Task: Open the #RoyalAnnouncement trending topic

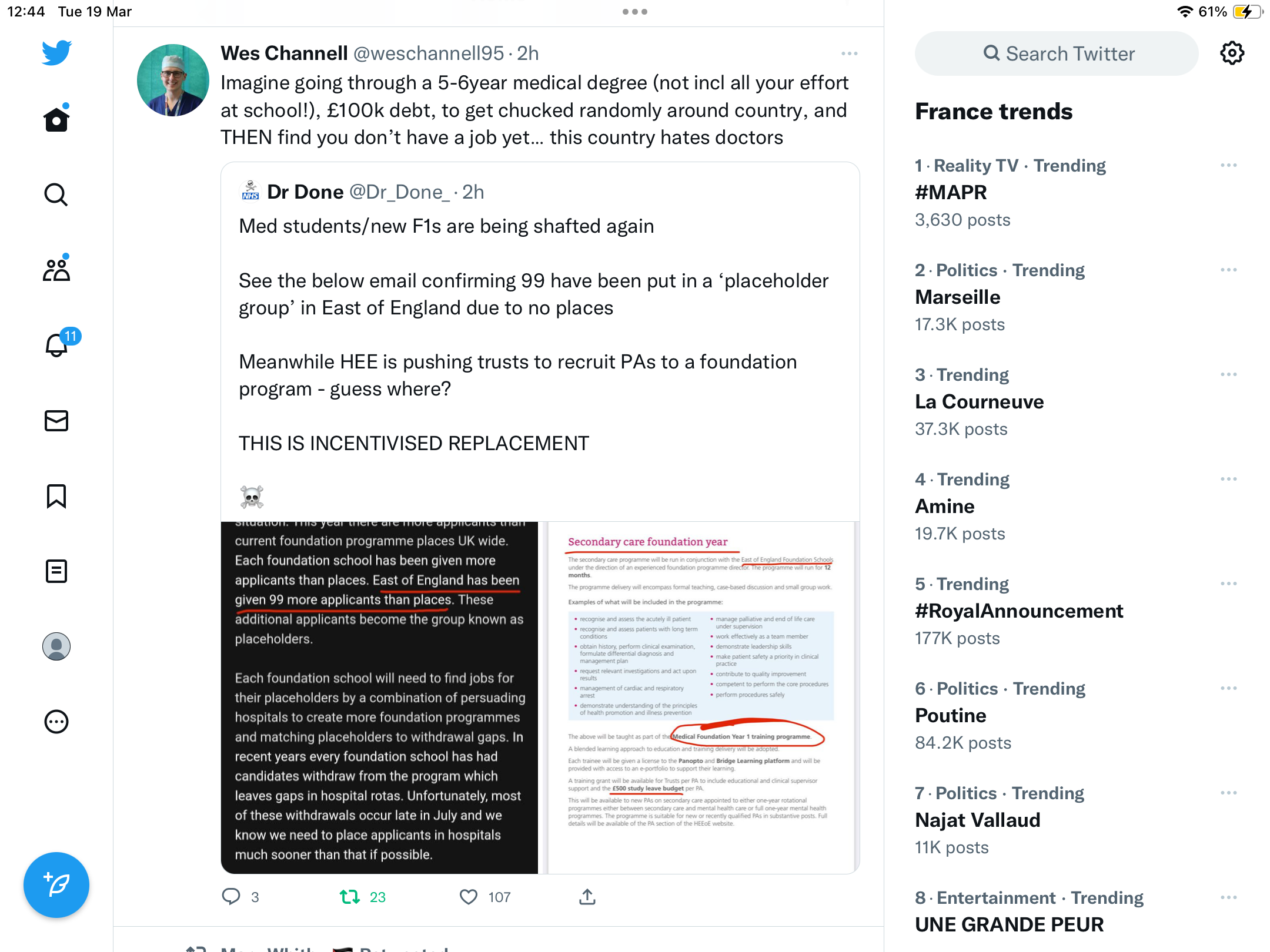Action: pos(1018,611)
